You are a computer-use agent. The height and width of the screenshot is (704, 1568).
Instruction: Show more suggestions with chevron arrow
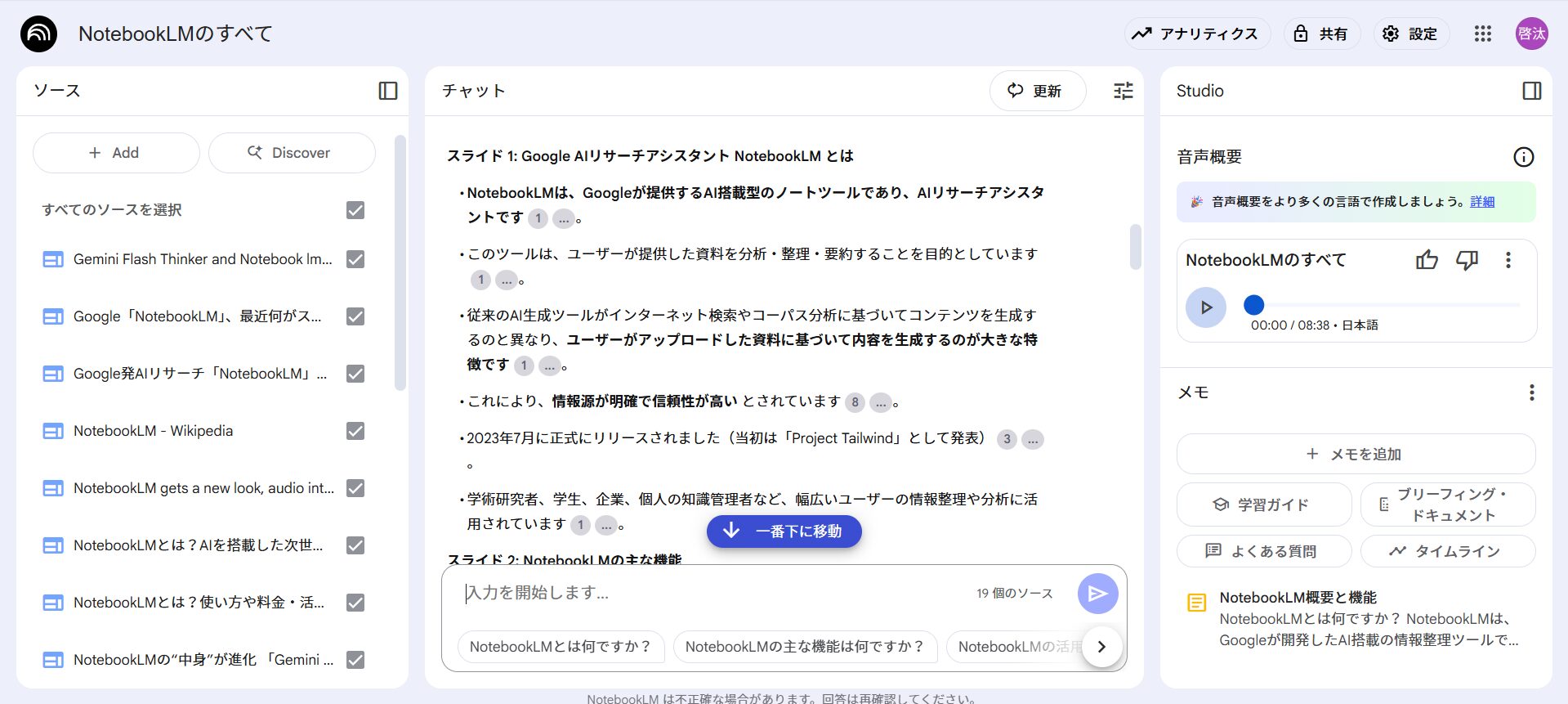1101,647
